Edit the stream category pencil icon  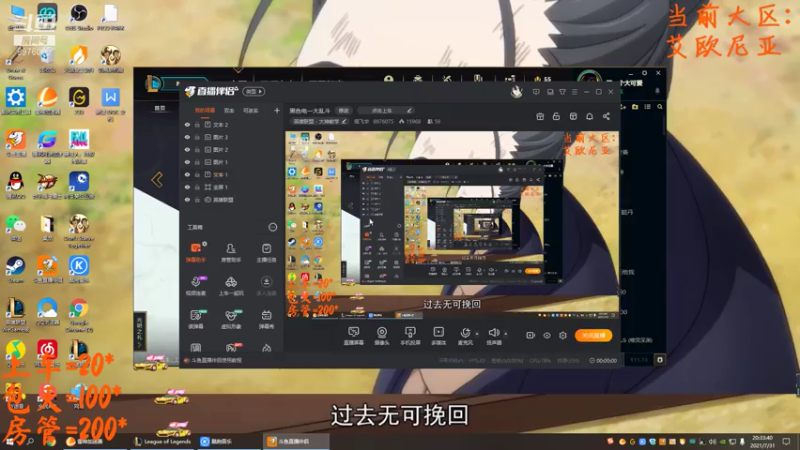click(x=344, y=121)
